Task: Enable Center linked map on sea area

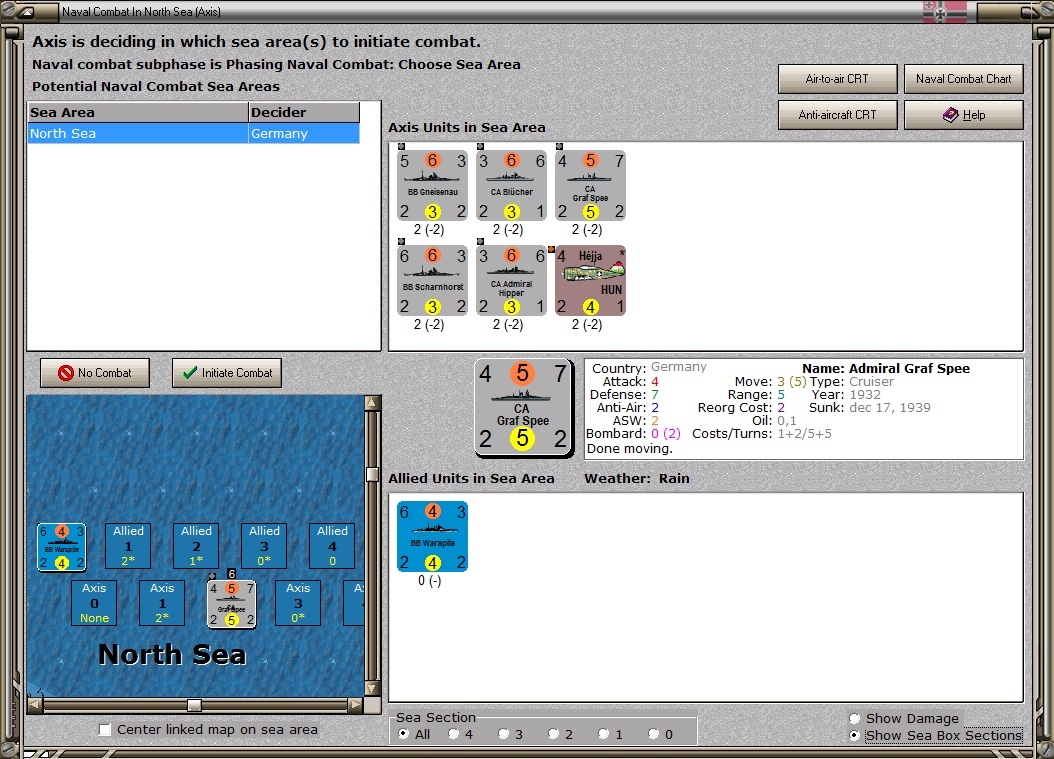Action: tap(105, 729)
